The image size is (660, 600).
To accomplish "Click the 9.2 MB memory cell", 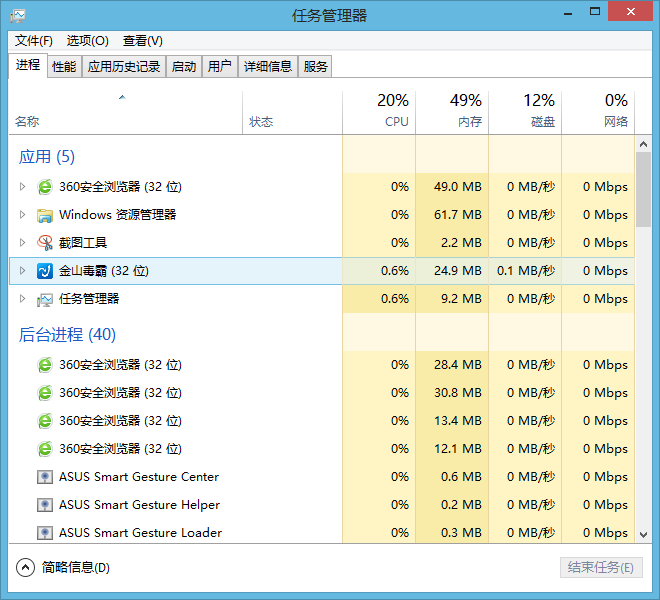I will (x=452, y=299).
